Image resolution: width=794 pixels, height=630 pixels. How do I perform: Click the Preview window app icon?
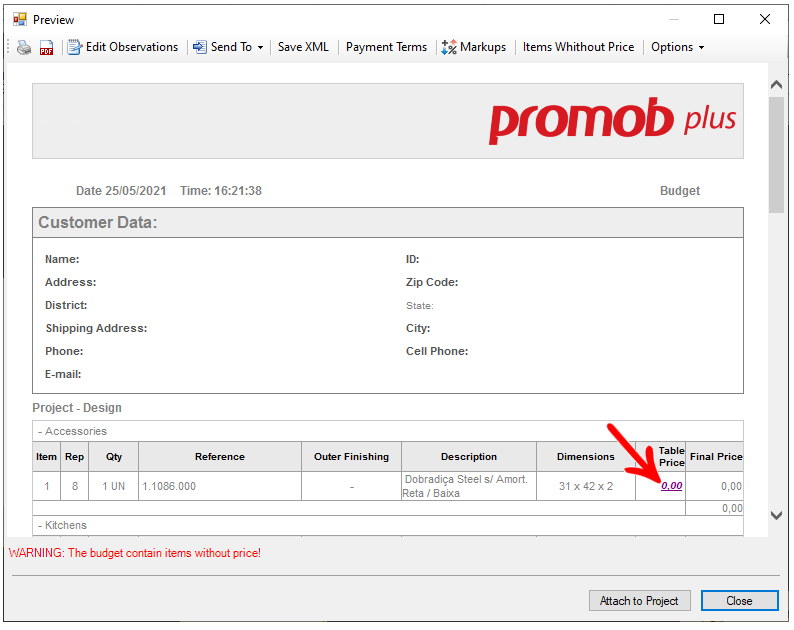tap(20, 20)
